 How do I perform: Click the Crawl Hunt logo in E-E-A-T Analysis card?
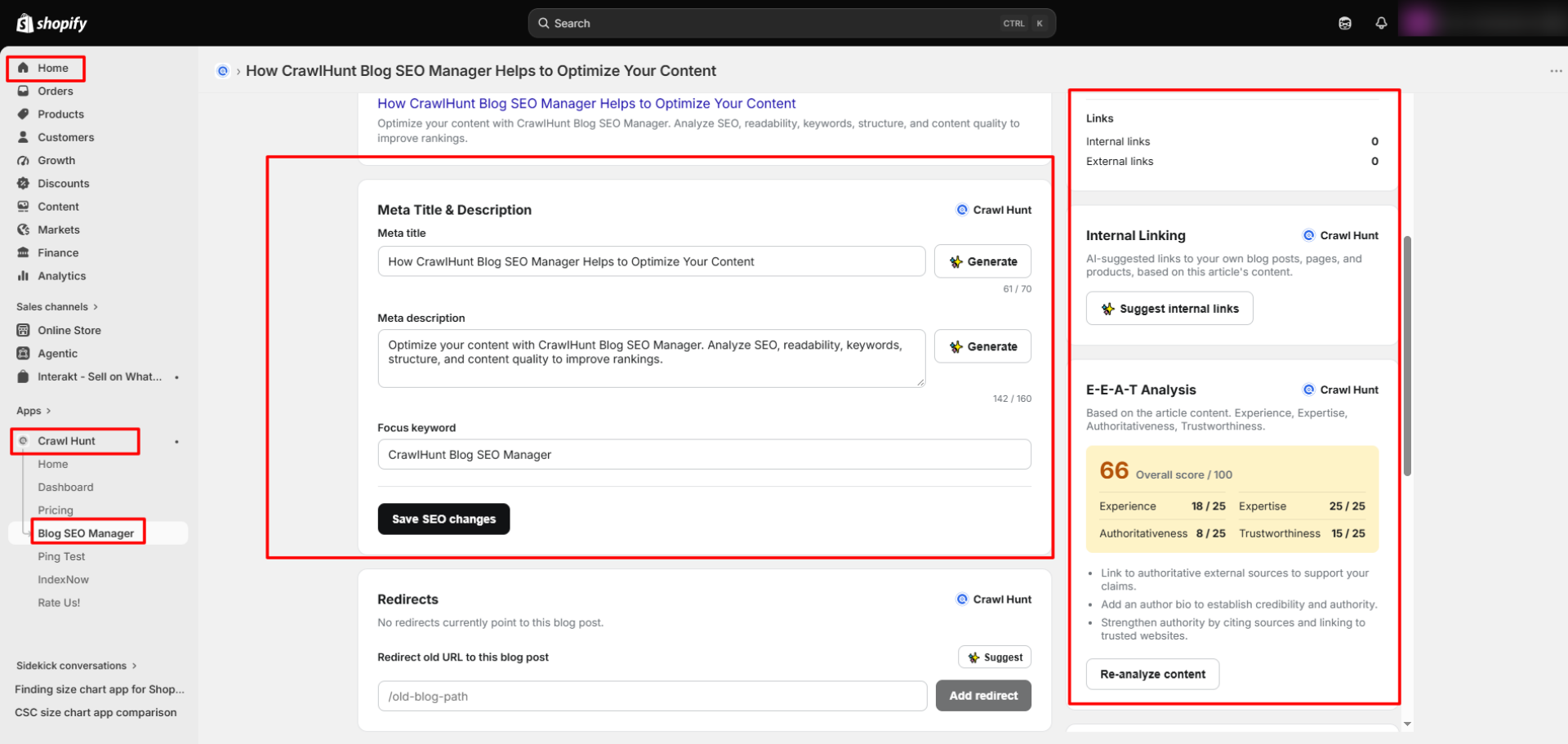pyautogui.click(x=1309, y=390)
